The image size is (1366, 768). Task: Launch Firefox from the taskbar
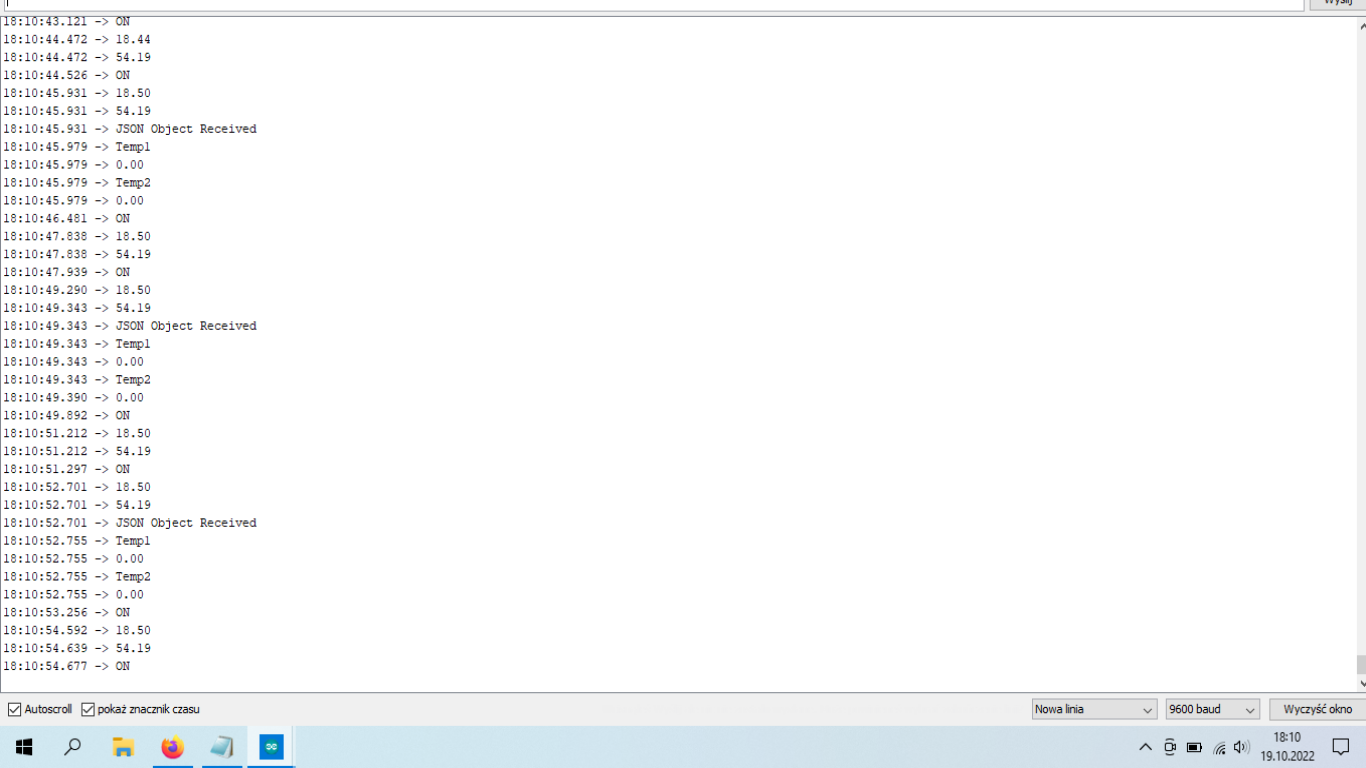click(173, 747)
